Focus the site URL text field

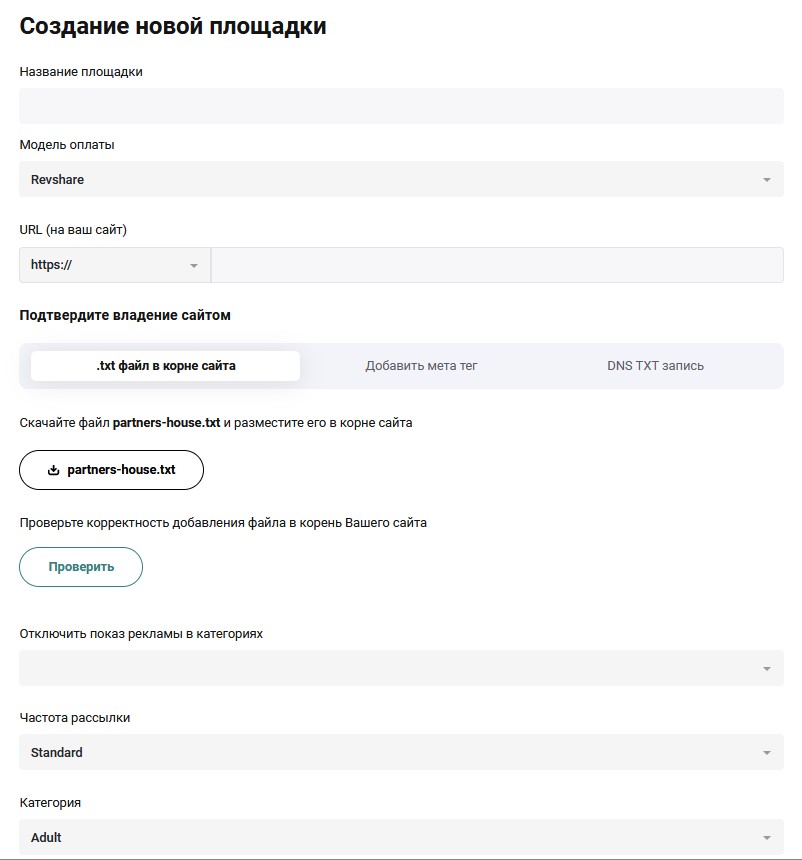tap(497, 265)
